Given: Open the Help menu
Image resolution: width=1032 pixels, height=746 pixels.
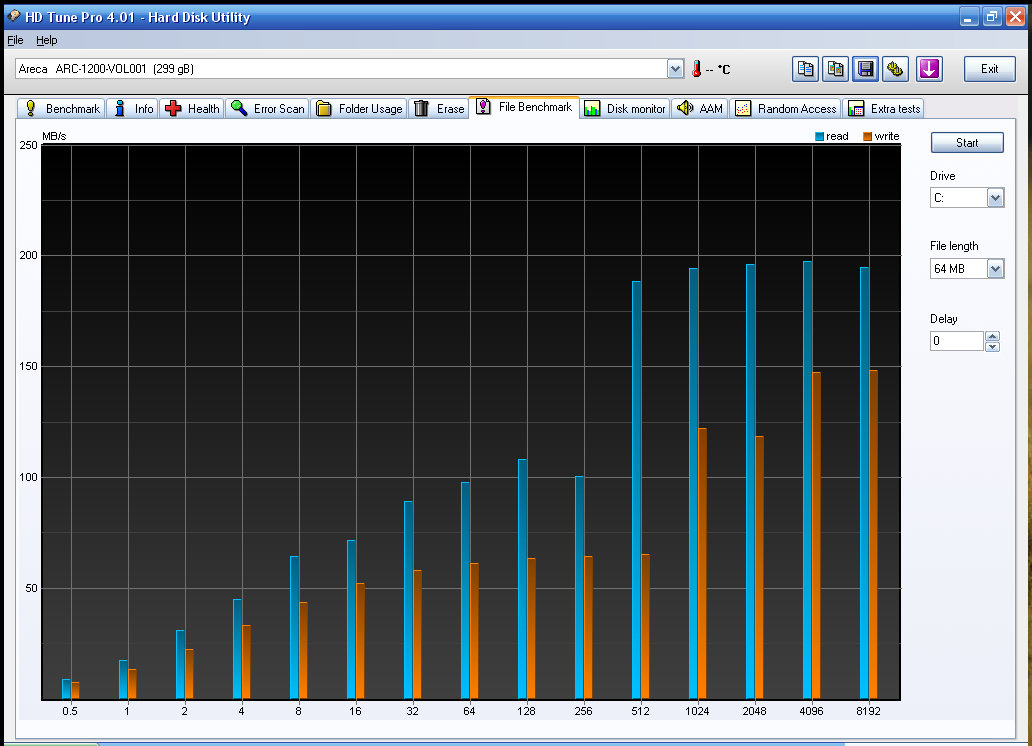Looking at the screenshot, I should click(47, 40).
